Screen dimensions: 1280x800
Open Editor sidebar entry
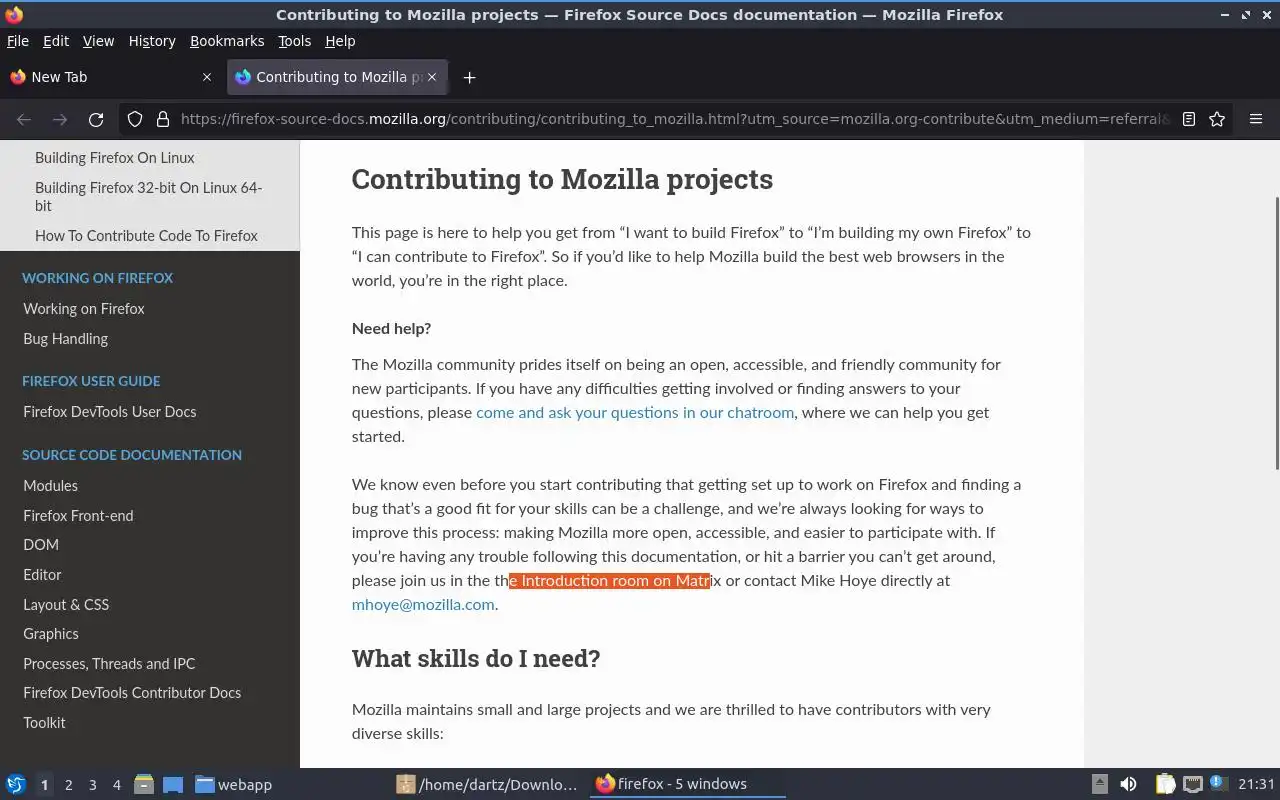42,575
